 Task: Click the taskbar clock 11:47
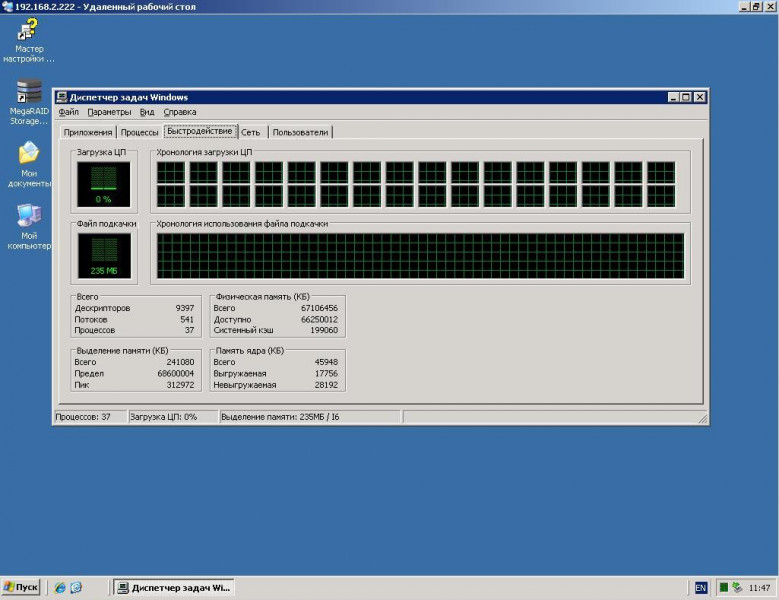759,588
